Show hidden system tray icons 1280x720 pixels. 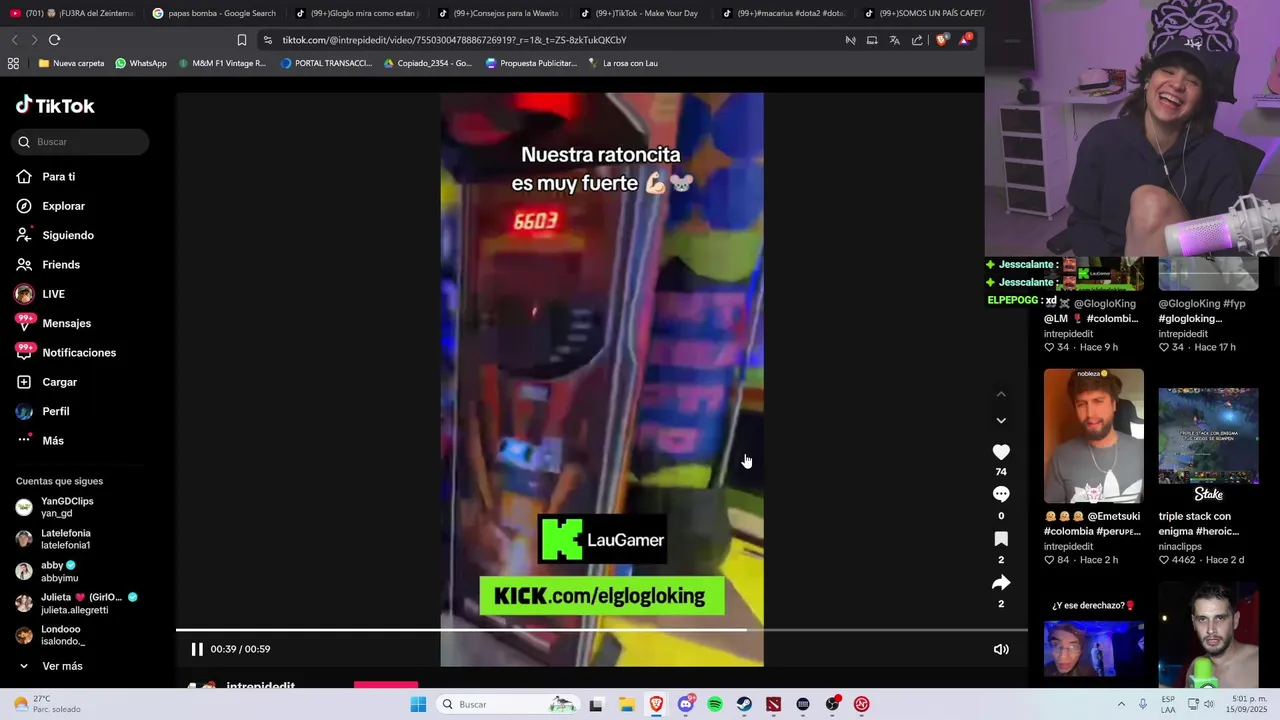(x=1121, y=704)
